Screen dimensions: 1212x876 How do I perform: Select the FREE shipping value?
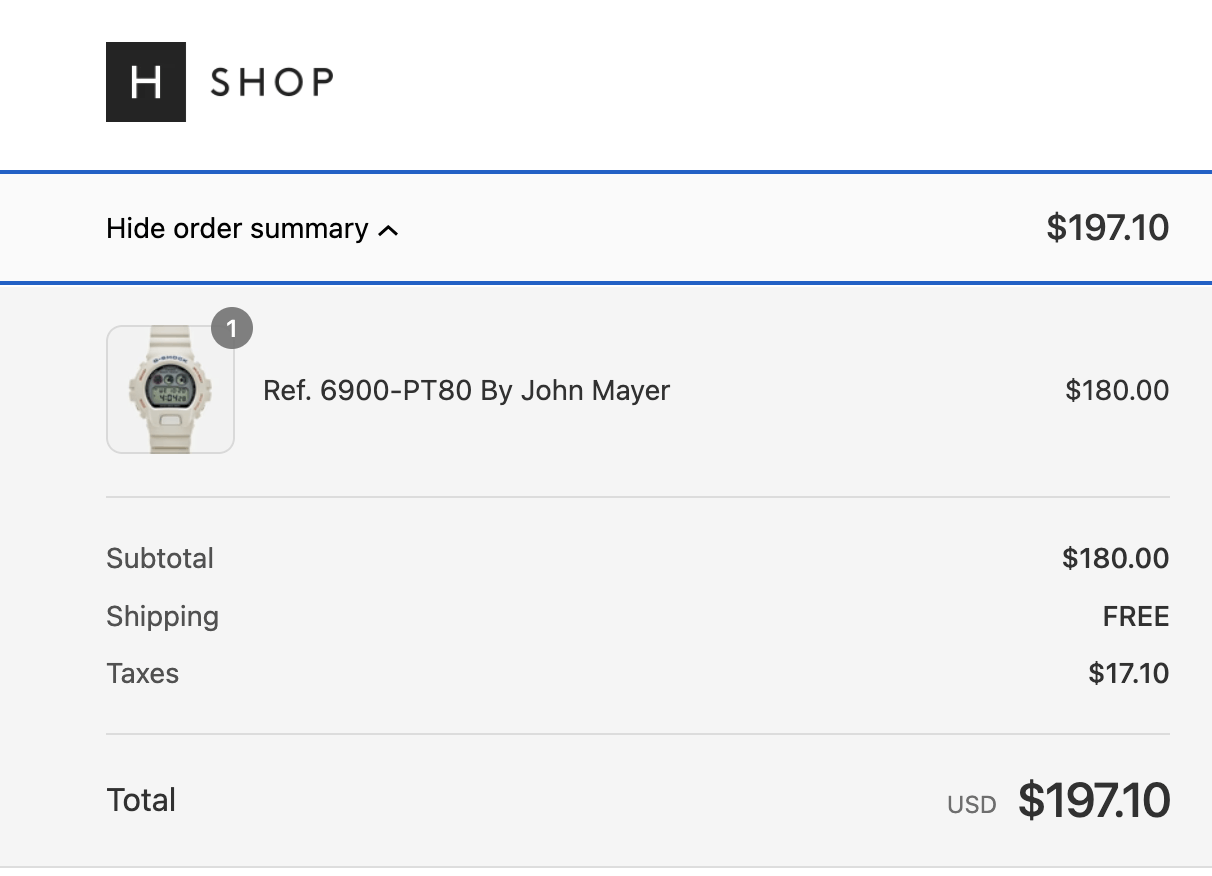[1136, 617]
